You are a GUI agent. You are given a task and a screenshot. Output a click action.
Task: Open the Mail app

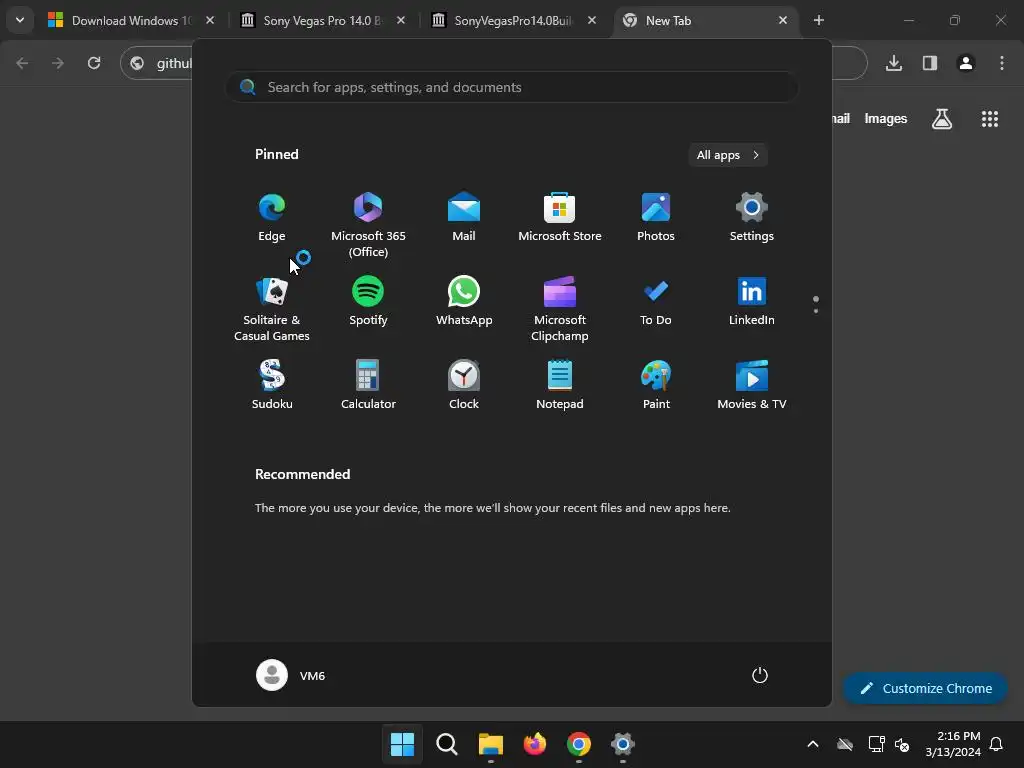tap(464, 218)
